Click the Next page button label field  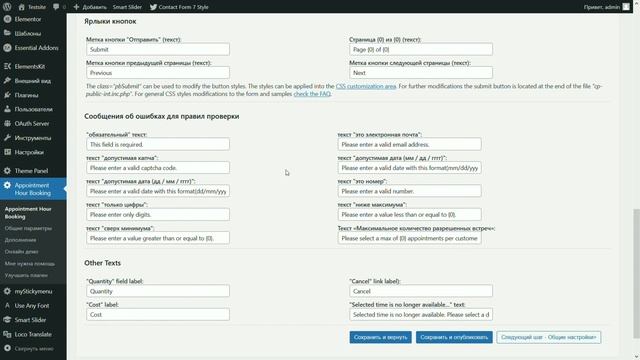pos(420,72)
